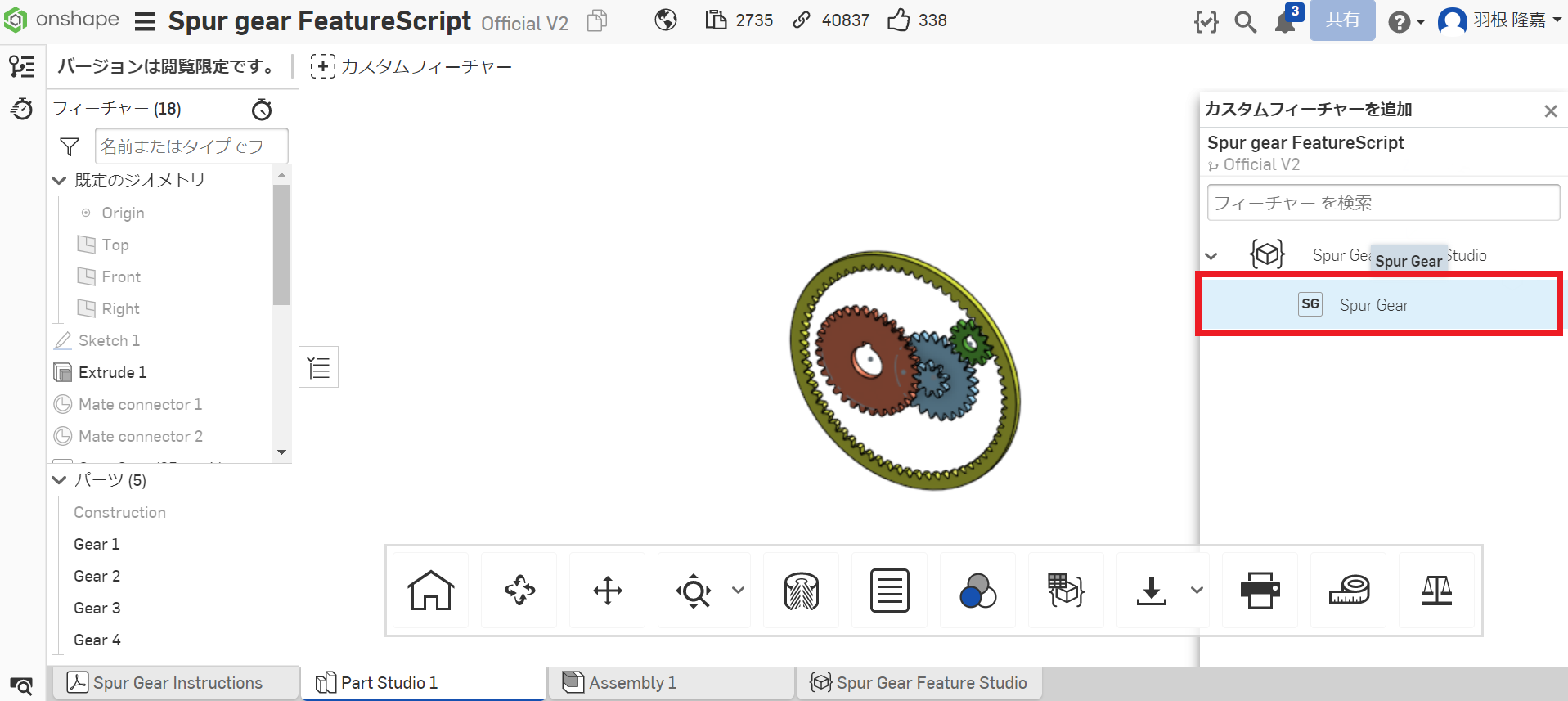Click the copy document icon
Screen dimensions: 1568x701
click(598, 20)
